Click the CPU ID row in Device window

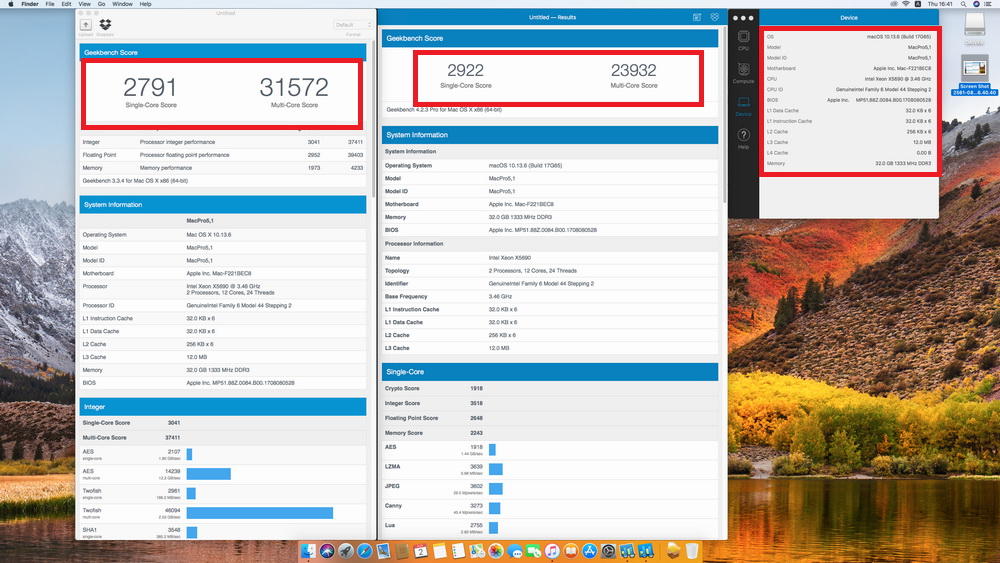pyautogui.click(x=849, y=89)
